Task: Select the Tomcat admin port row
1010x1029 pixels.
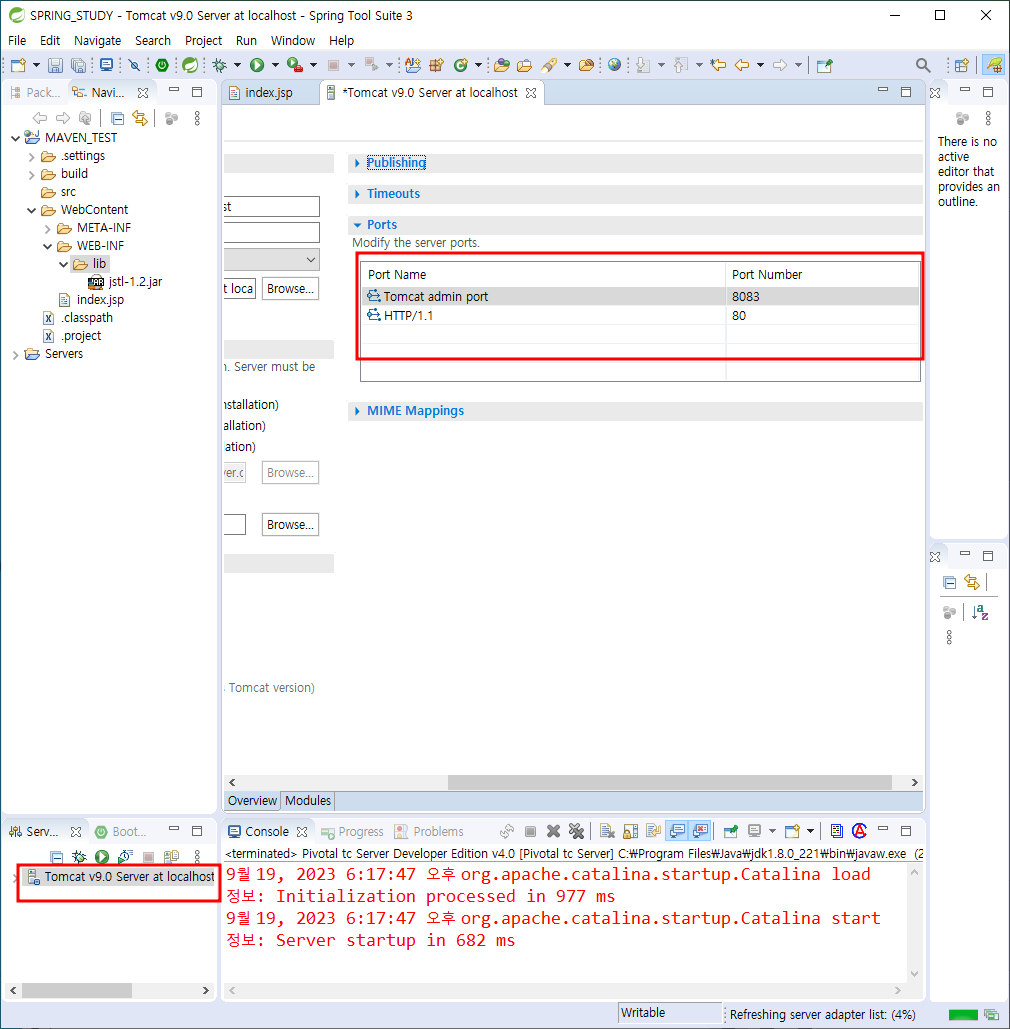Action: point(640,297)
